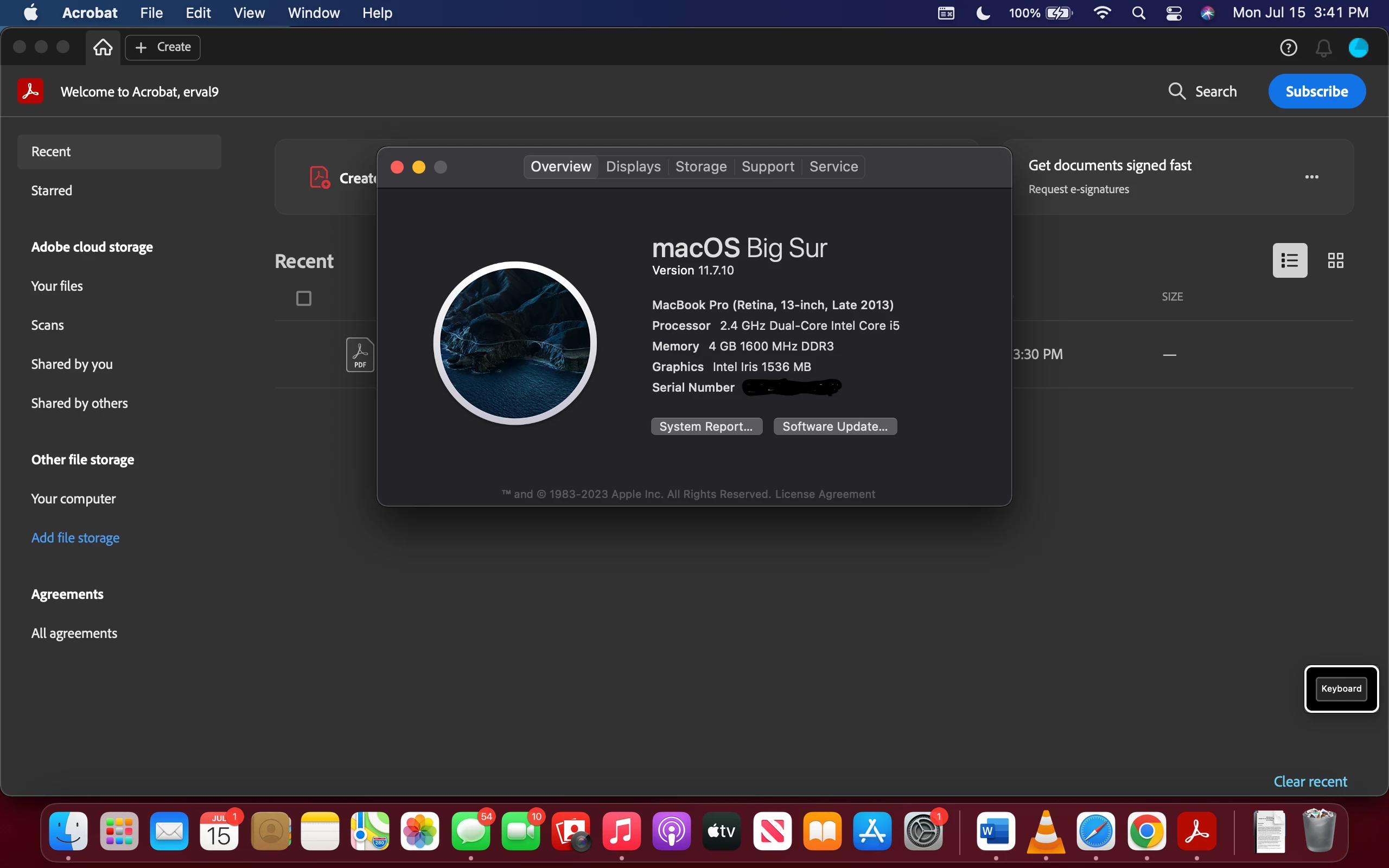Switch to the Storage tab
The width and height of the screenshot is (1389, 868).
point(701,167)
